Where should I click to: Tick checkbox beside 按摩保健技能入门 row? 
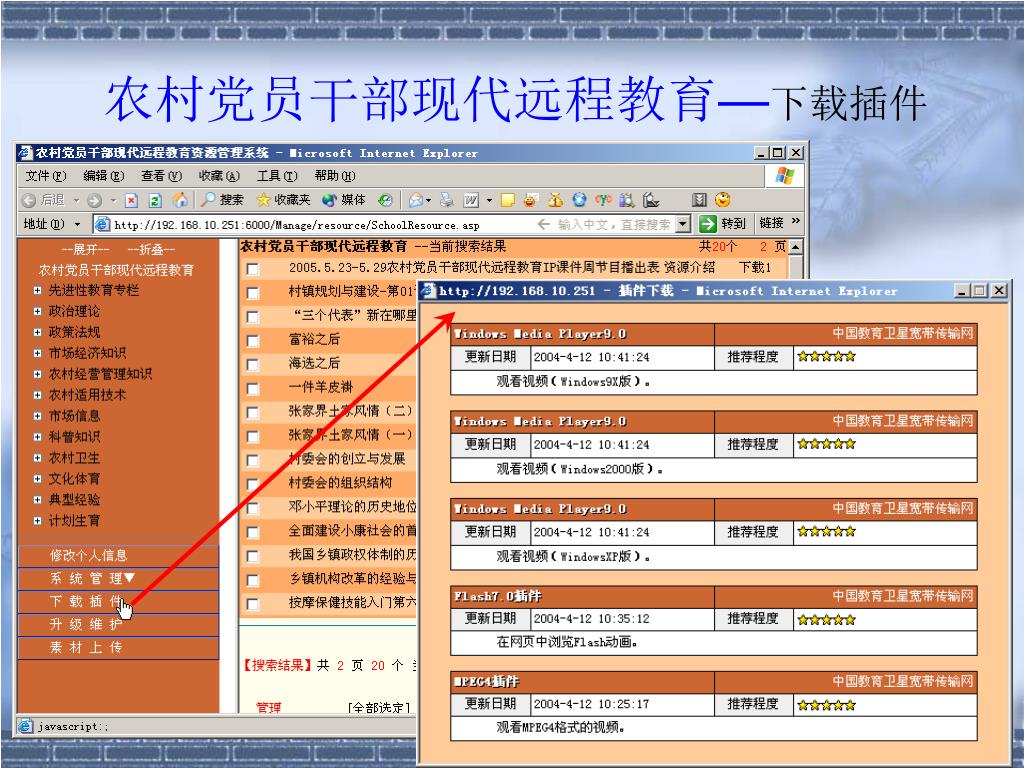tap(253, 604)
